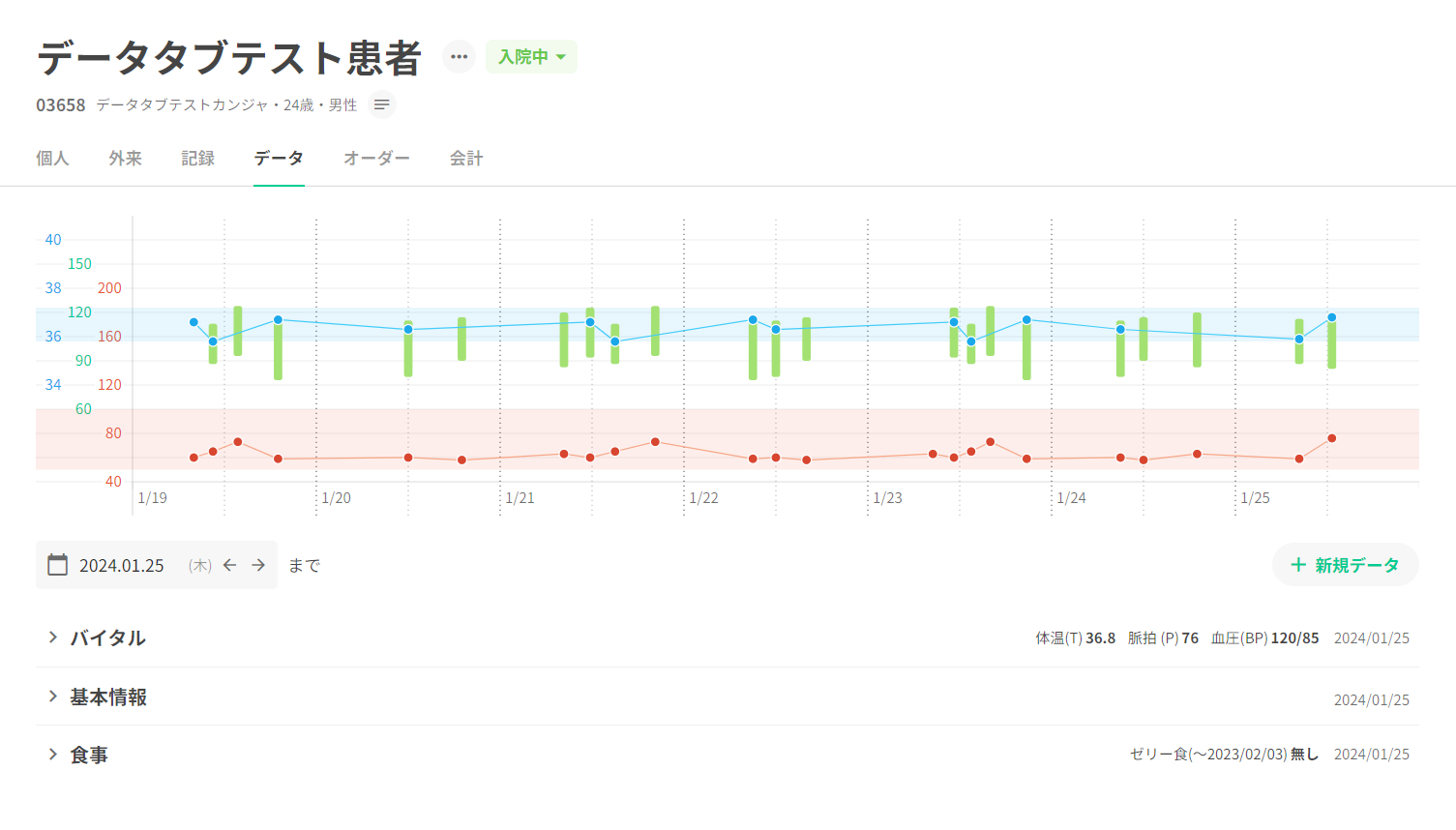Image resolution: width=1456 pixels, height=830 pixels.
Task: Click the green axis label 150
Action: click(79, 264)
